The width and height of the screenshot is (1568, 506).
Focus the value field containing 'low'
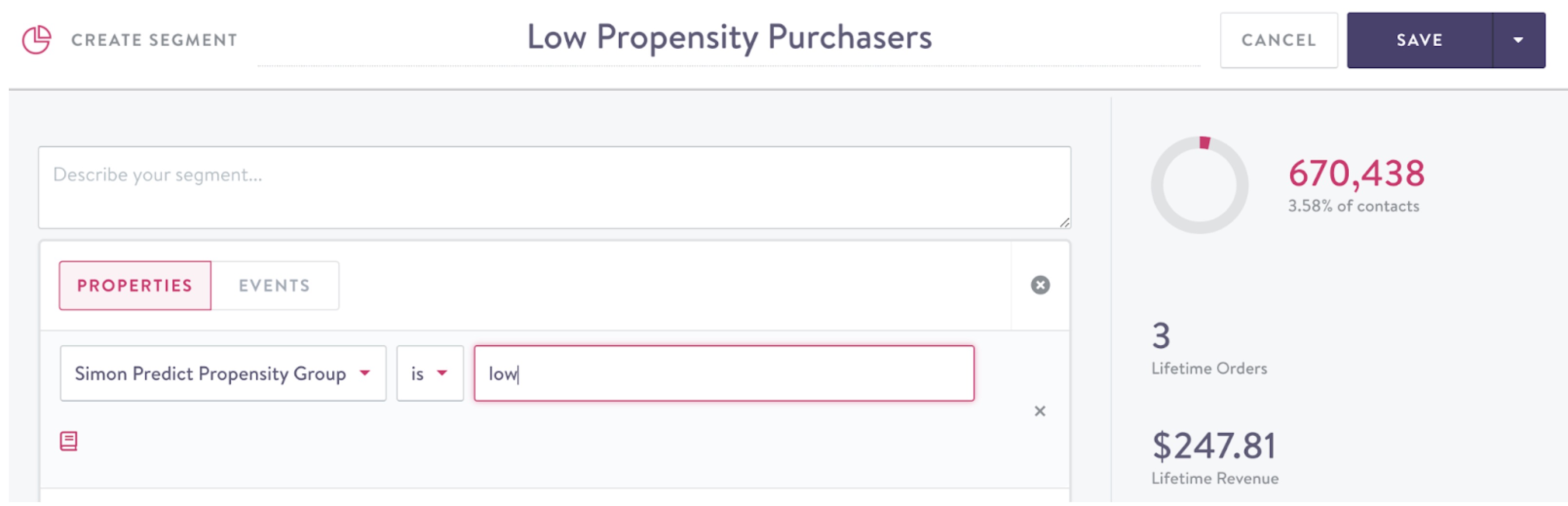723,373
